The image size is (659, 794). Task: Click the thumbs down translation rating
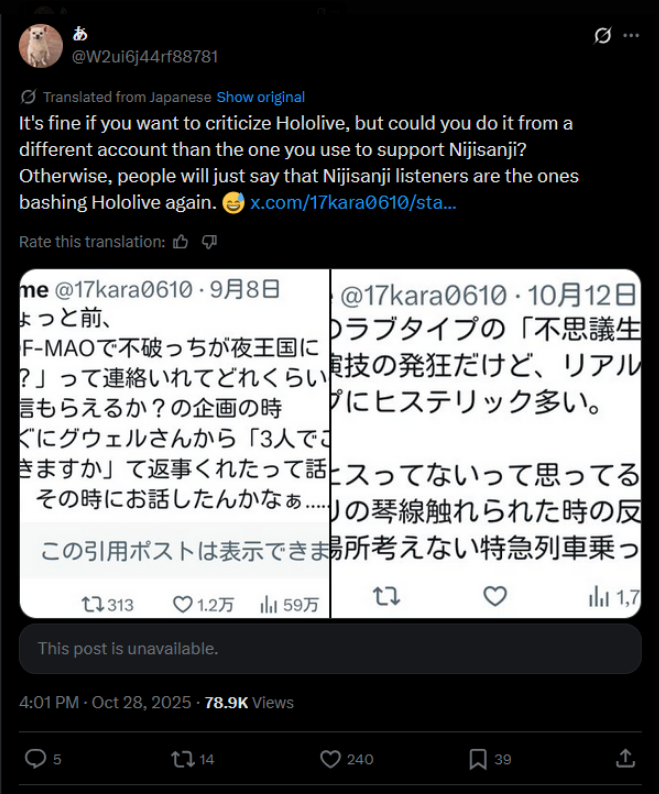pyautogui.click(x=209, y=242)
